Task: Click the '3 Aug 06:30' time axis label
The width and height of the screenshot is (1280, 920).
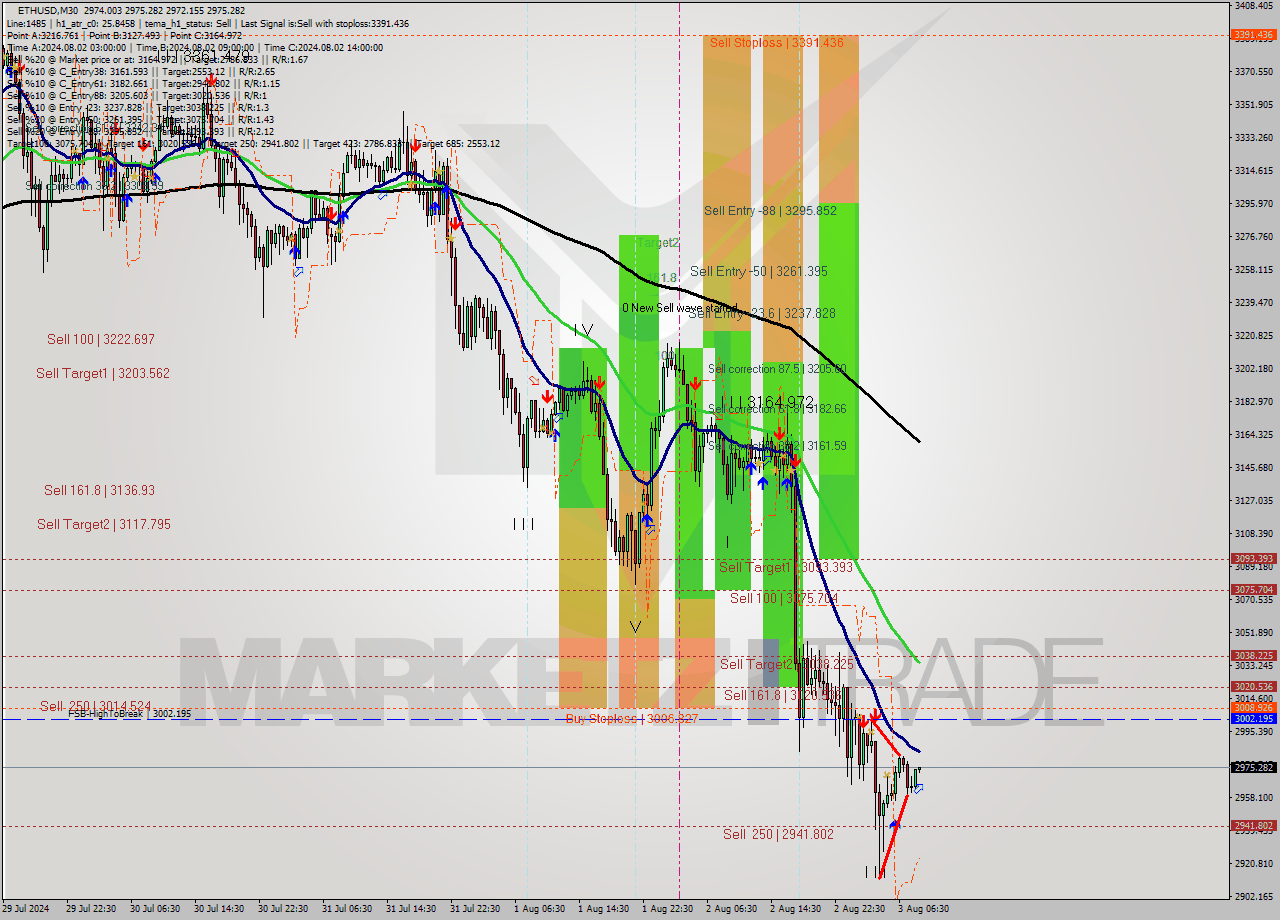Action: [921, 909]
